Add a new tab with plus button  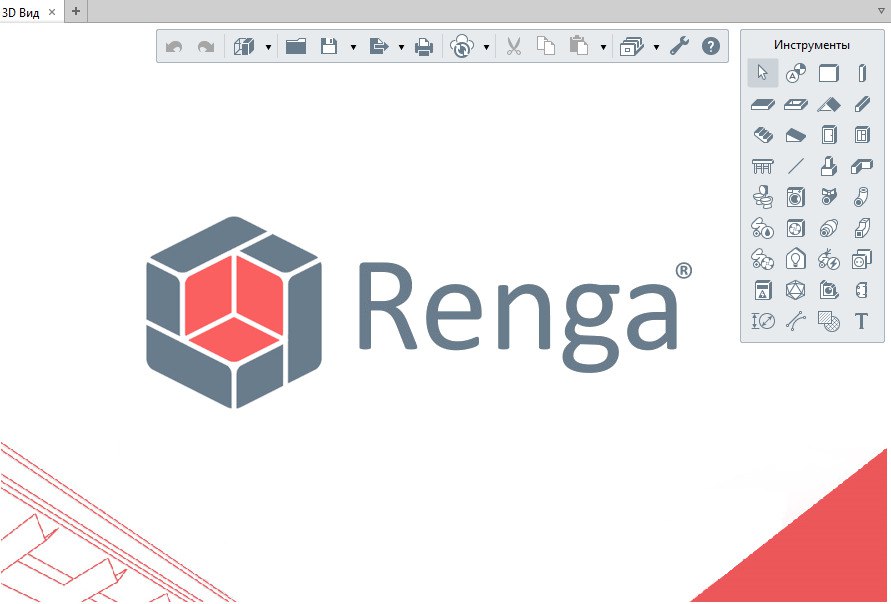tap(76, 11)
